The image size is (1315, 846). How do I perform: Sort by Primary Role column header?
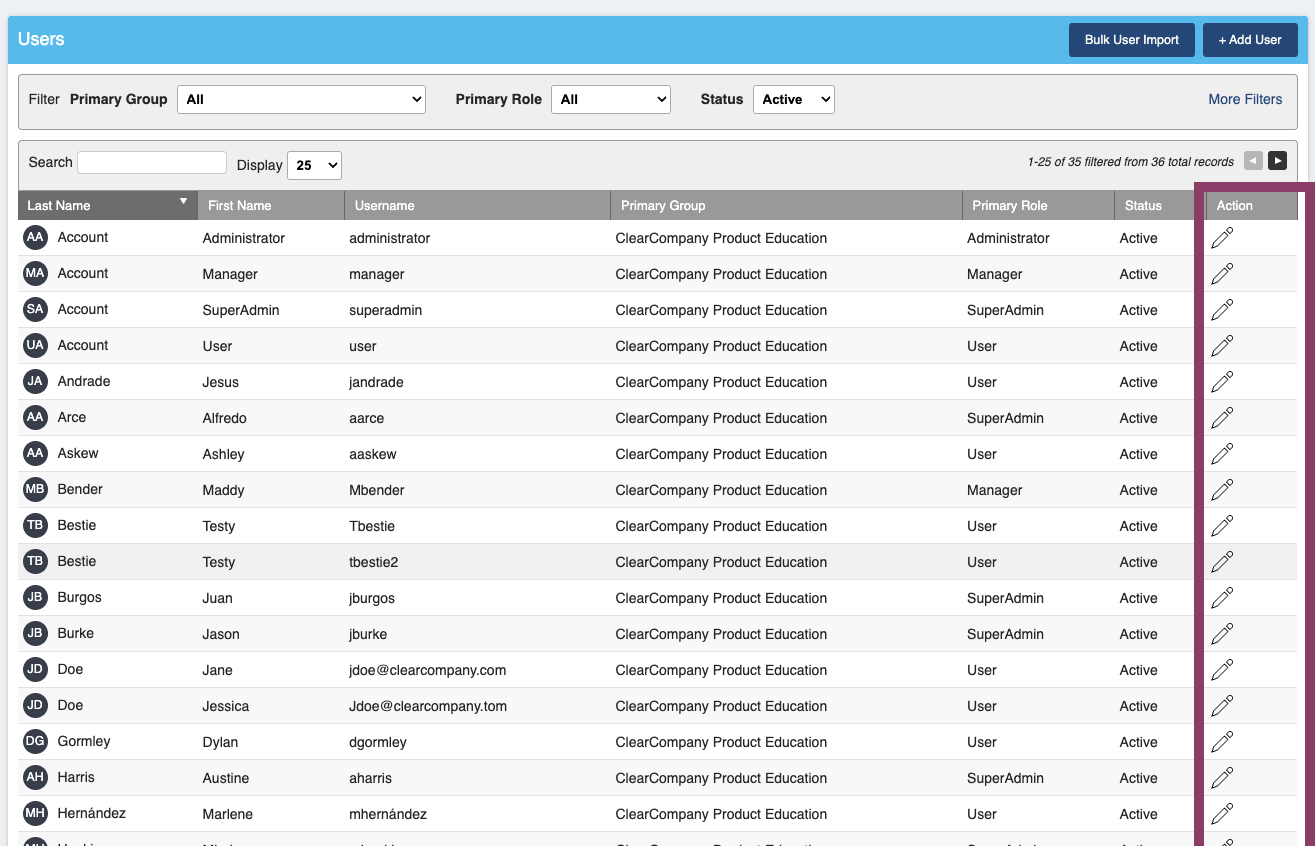click(x=1038, y=205)
